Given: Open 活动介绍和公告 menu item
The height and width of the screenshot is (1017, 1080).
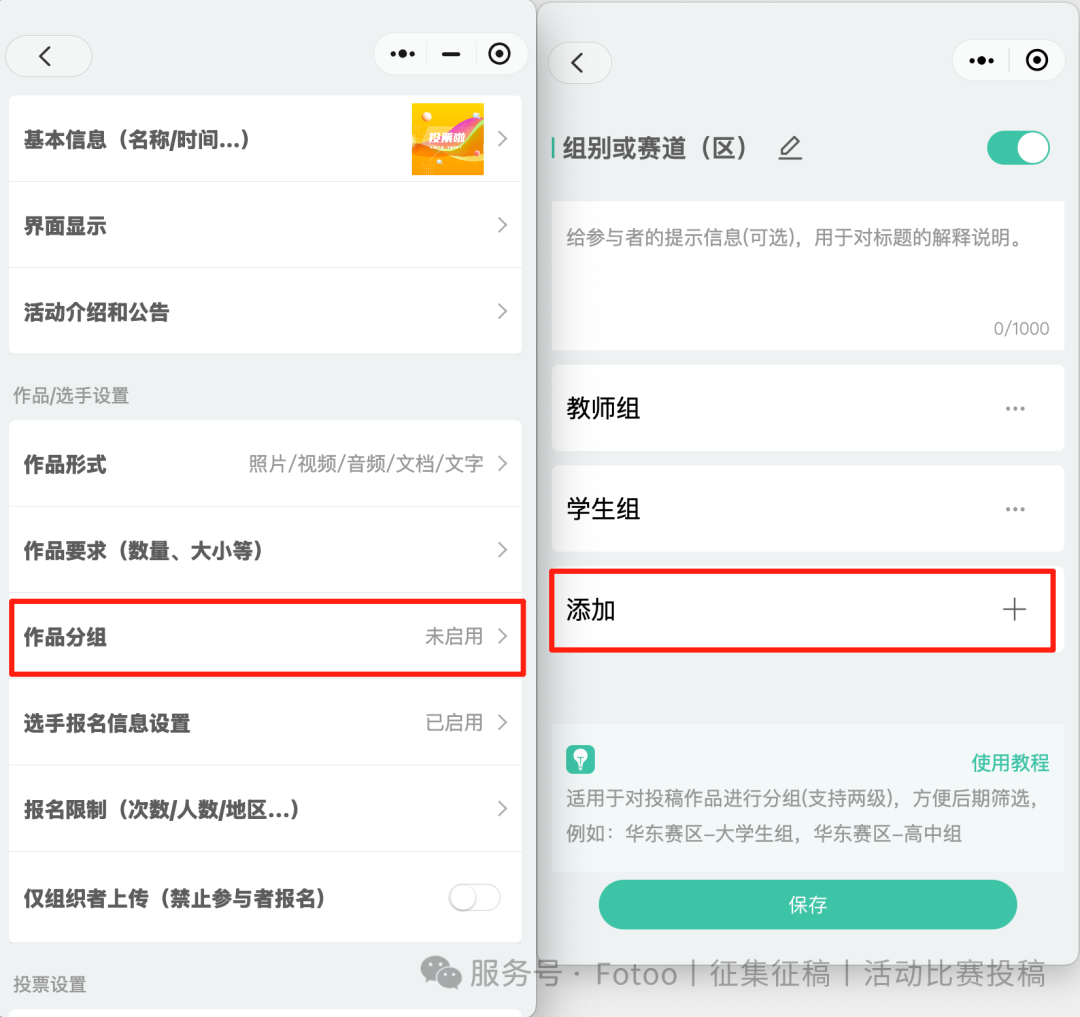Looking at the screenshot, I should pyautogui.click(x=265, y=311).
